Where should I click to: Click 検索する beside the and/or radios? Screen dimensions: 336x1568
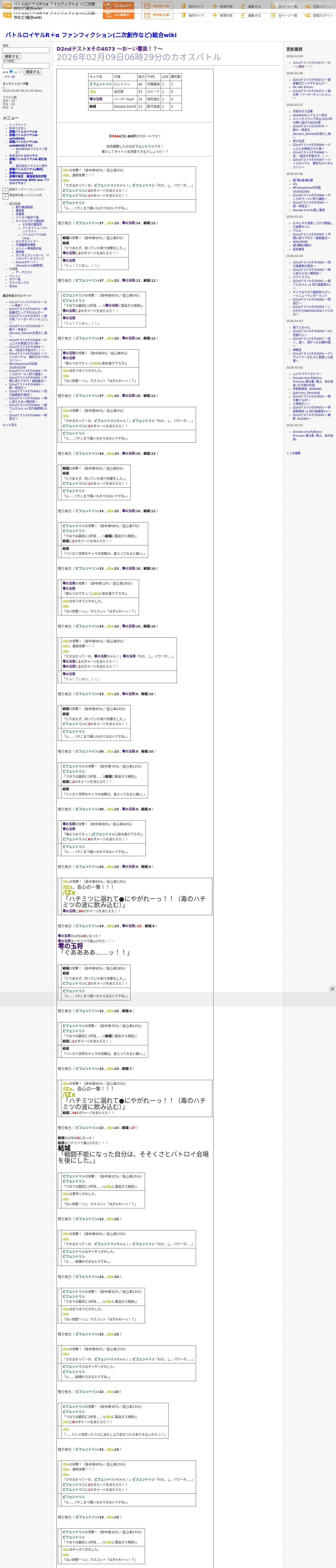32,72
